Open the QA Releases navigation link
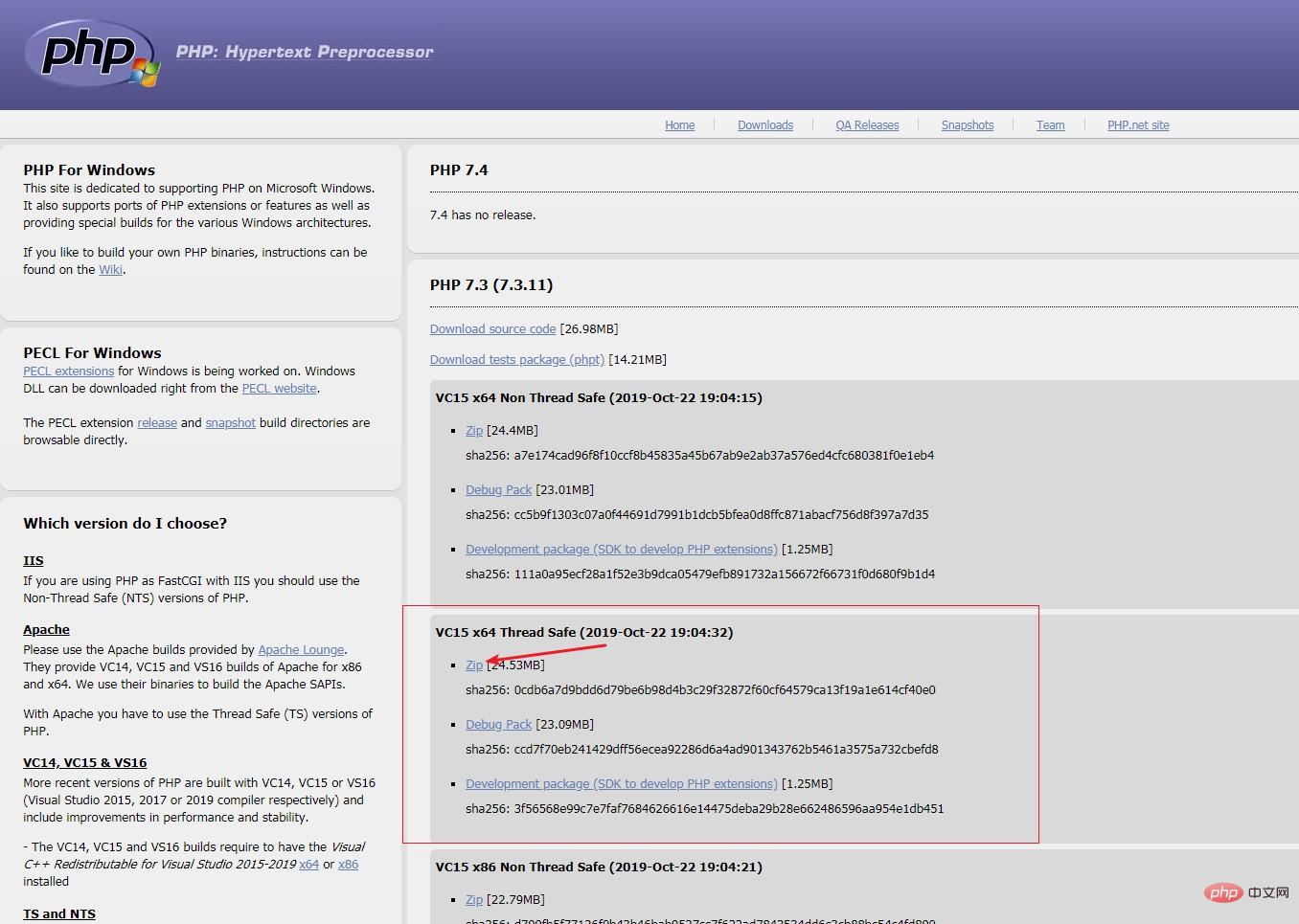The image size is (1299, 924). point(867,125)
